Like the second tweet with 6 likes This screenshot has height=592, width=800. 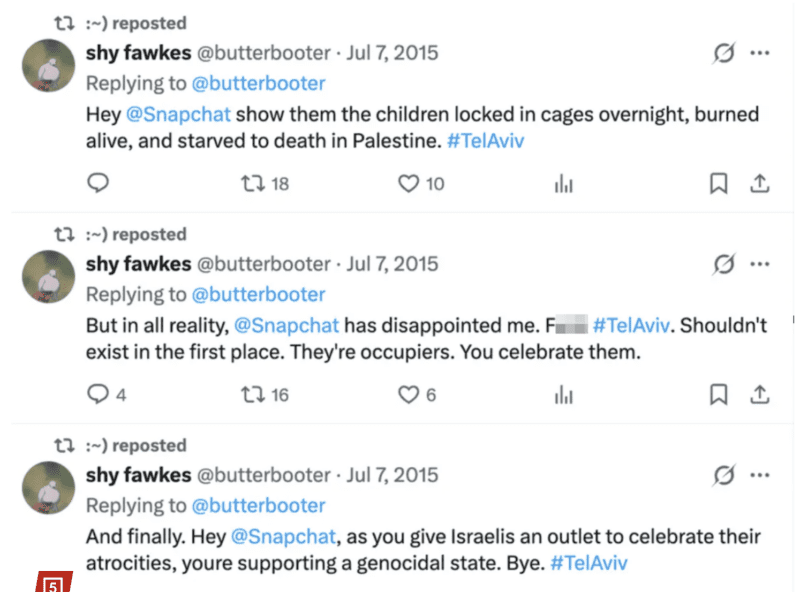(x=408, y=395)
